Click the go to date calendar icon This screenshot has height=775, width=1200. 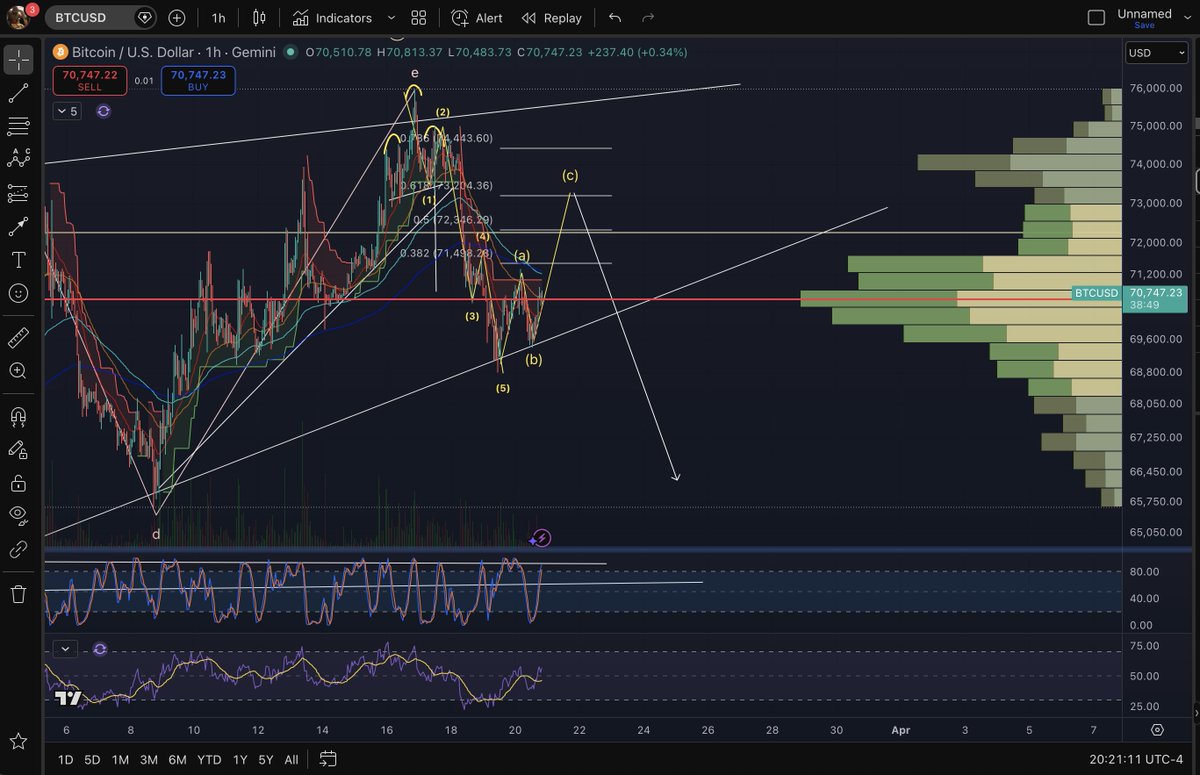(329, 759)
